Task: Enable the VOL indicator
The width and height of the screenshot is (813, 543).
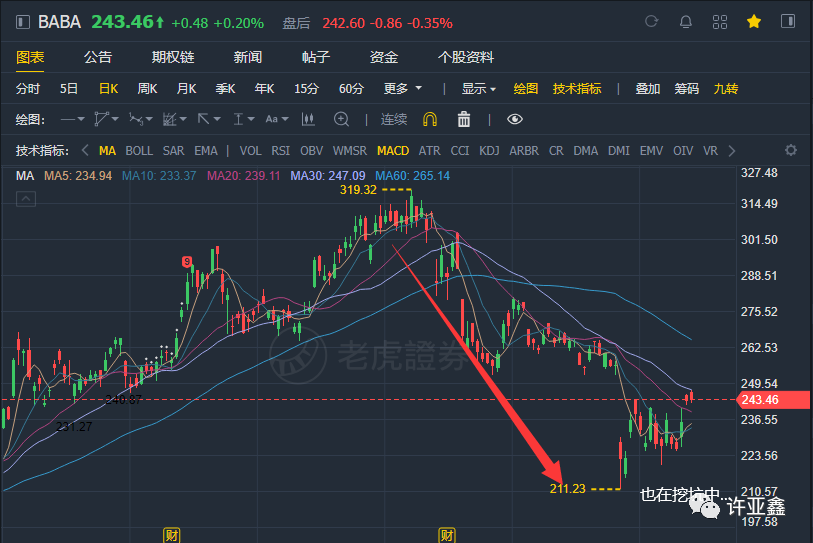Action: point(250,150)
